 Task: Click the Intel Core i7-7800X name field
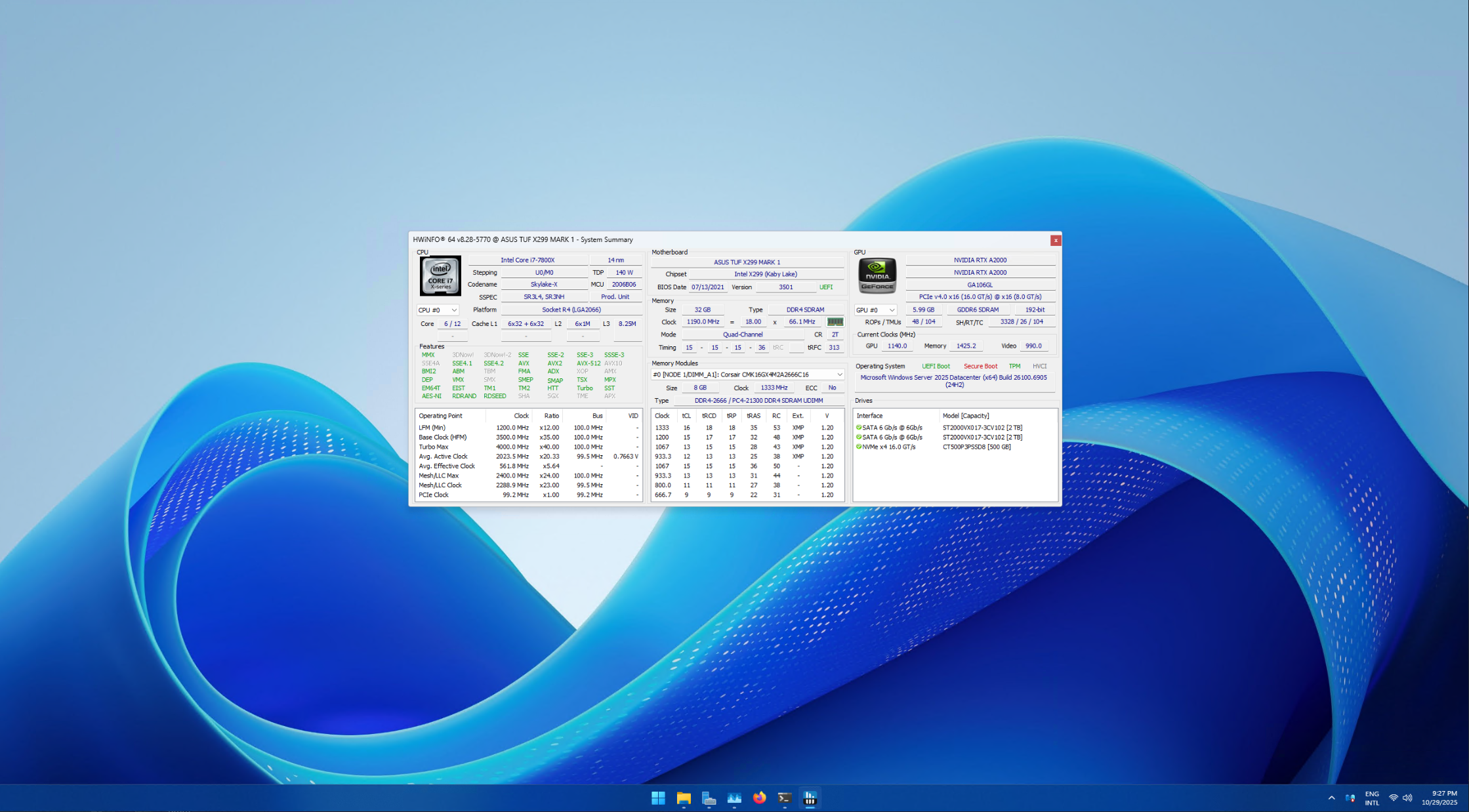click(528, 260)
